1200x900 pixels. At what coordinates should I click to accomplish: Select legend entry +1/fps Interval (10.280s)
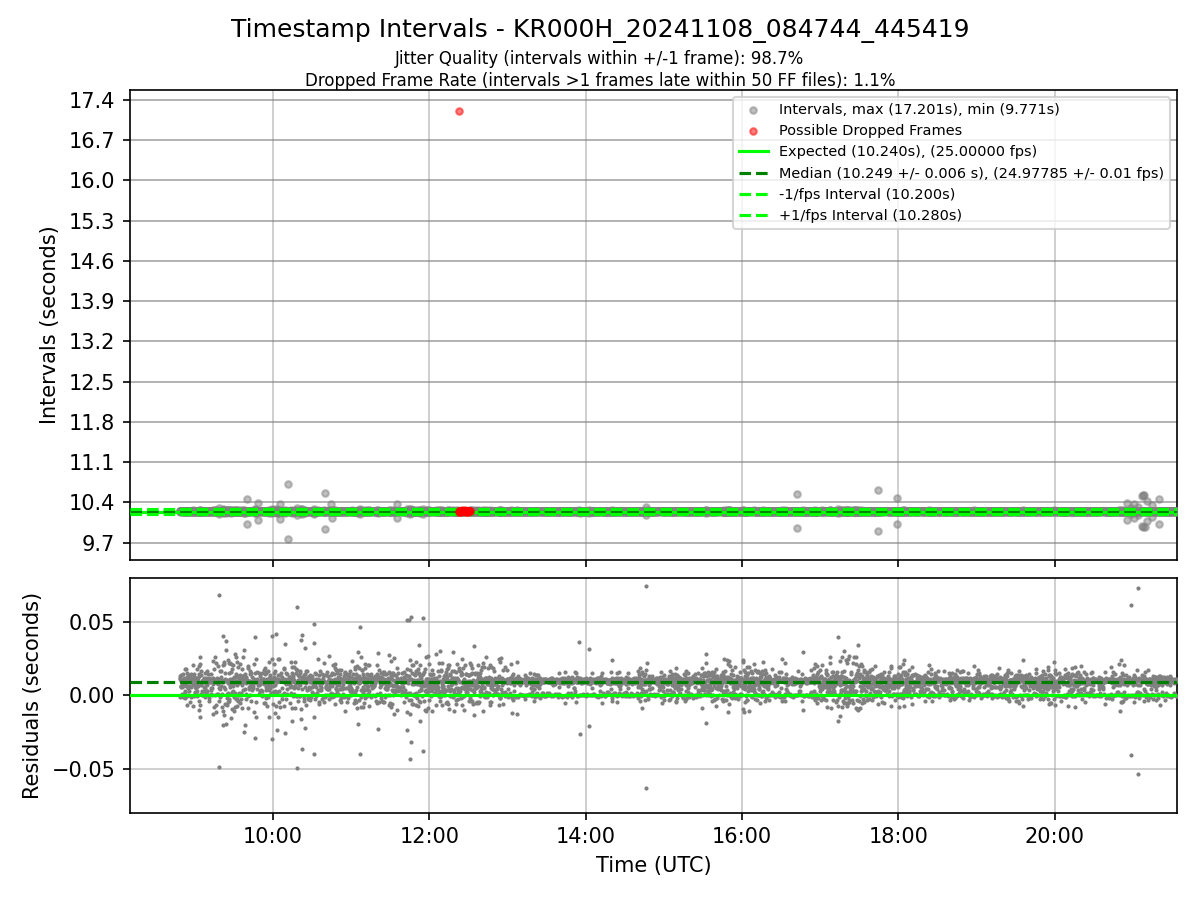[x=868, y=215]
